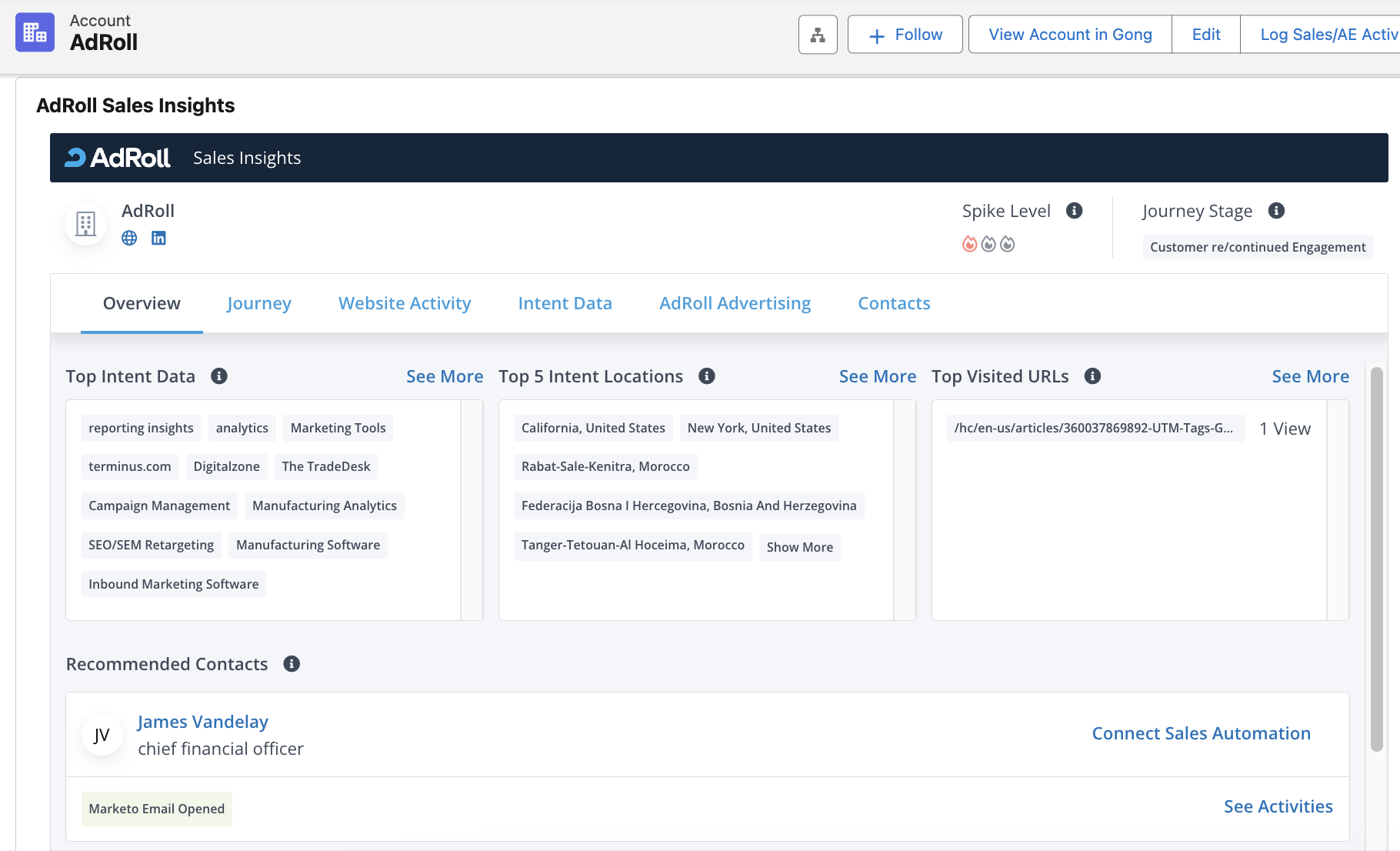Click the purple Account building icon

35,32
